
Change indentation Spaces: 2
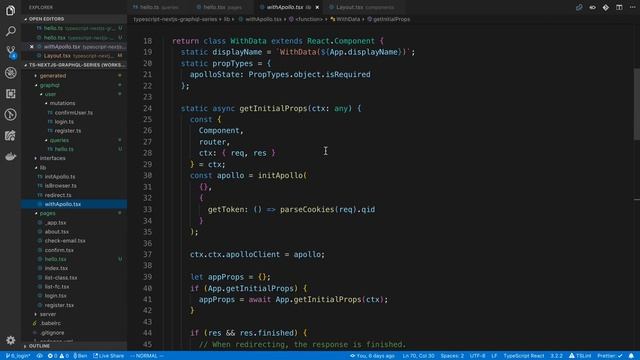pyautogui.click(x=452, y=356)
